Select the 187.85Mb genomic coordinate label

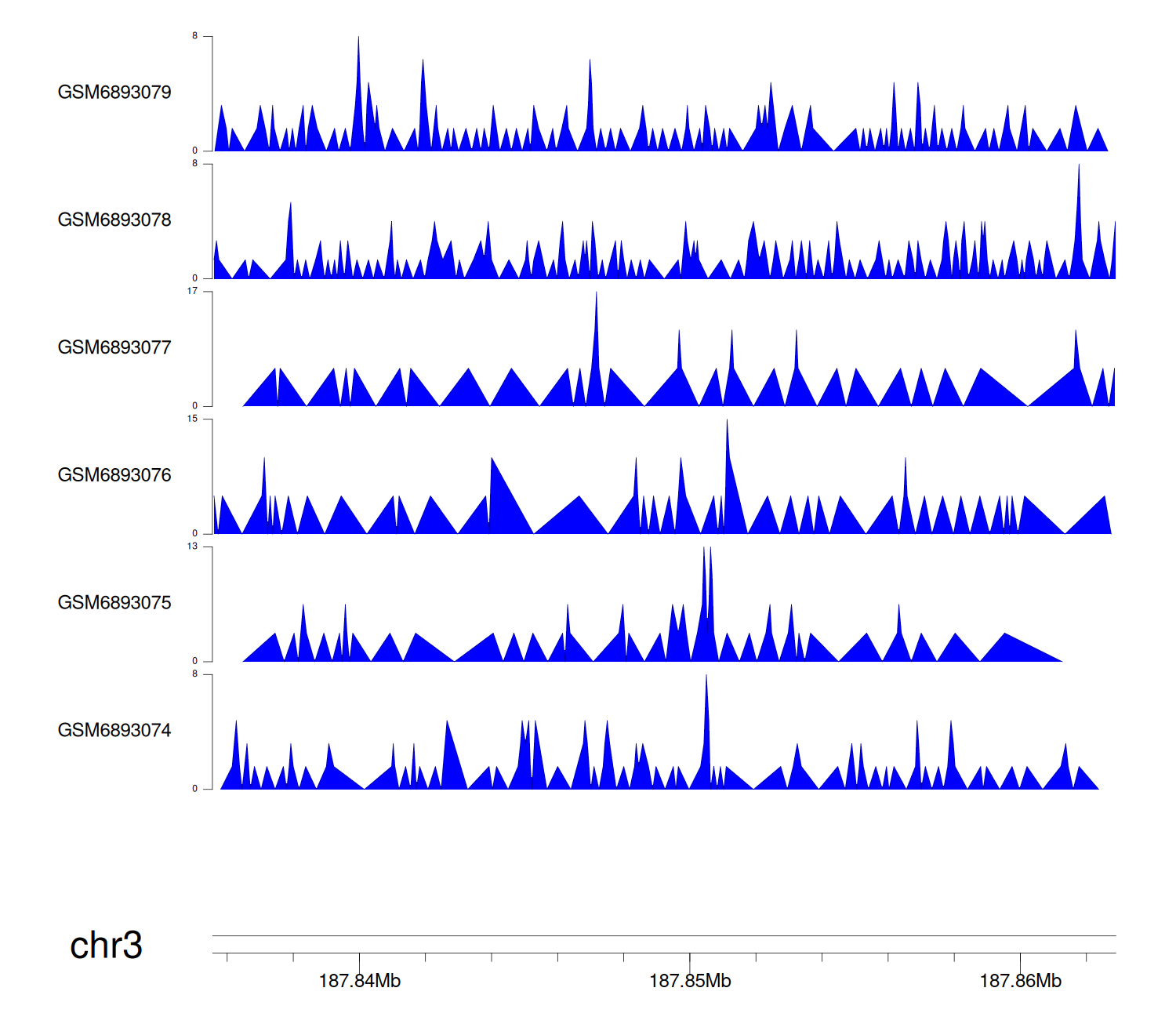tap(690, 982)
